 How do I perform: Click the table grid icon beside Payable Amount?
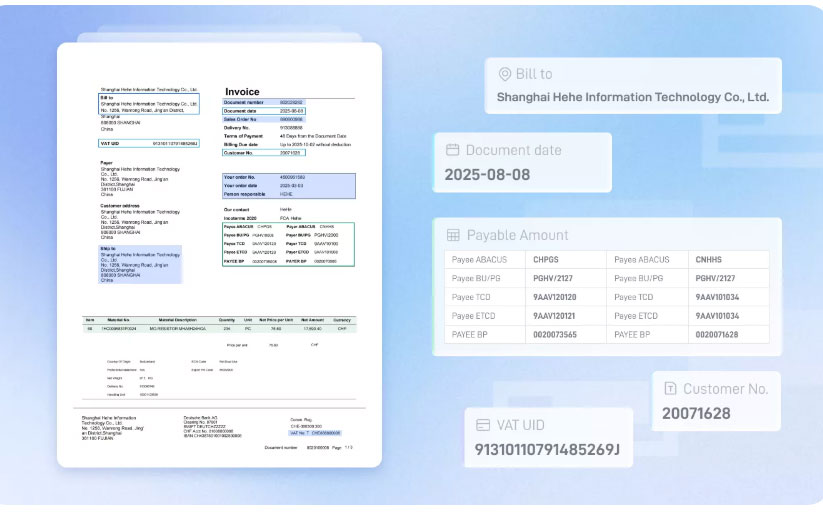453,235
